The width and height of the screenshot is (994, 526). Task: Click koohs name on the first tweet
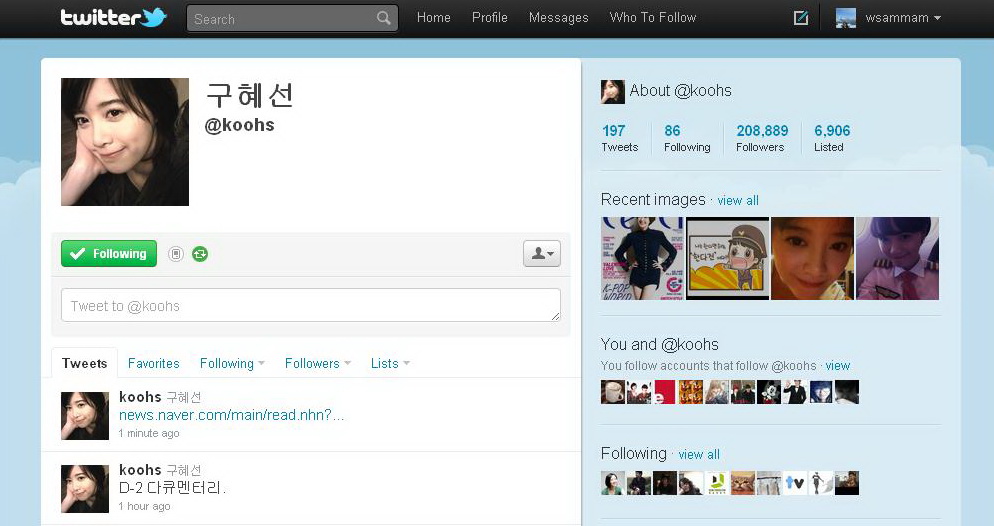point(140,397)
